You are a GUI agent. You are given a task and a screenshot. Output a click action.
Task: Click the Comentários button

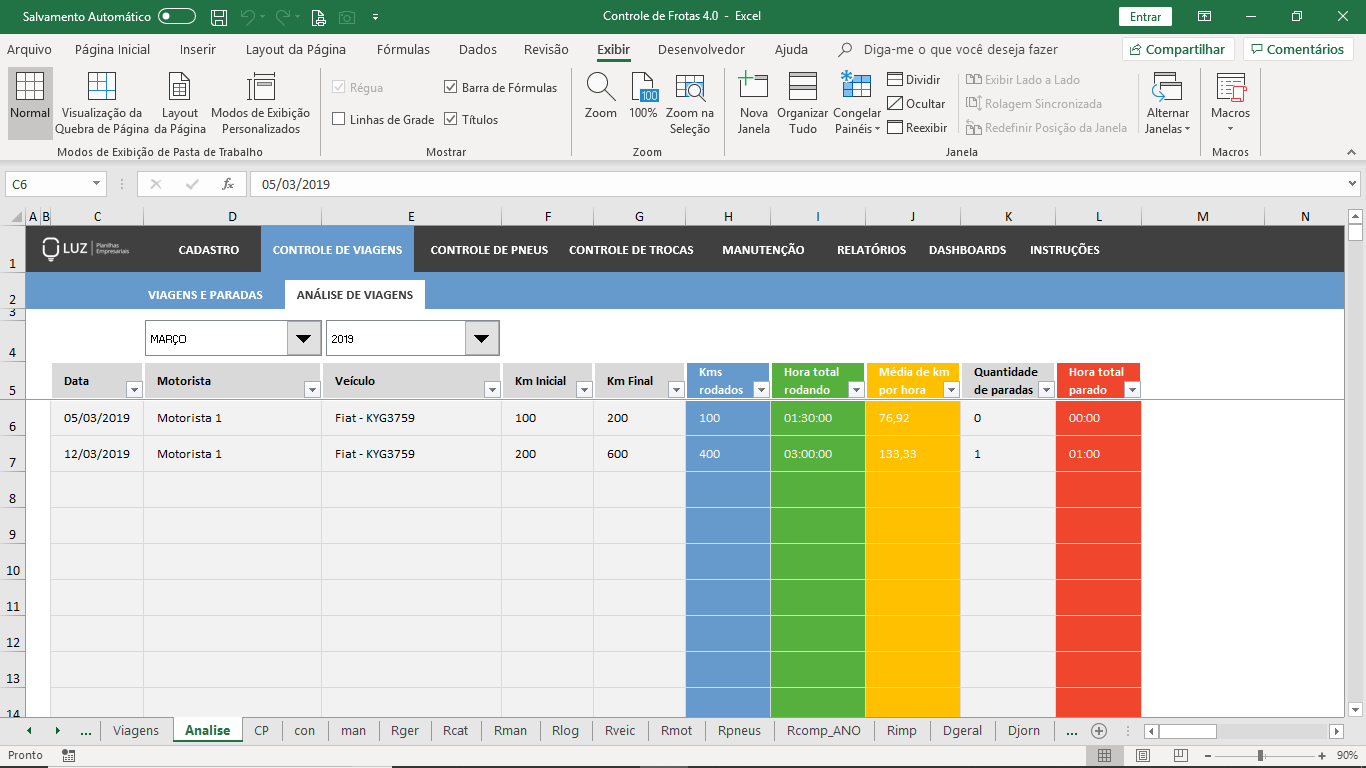(x=1298, y=49)
